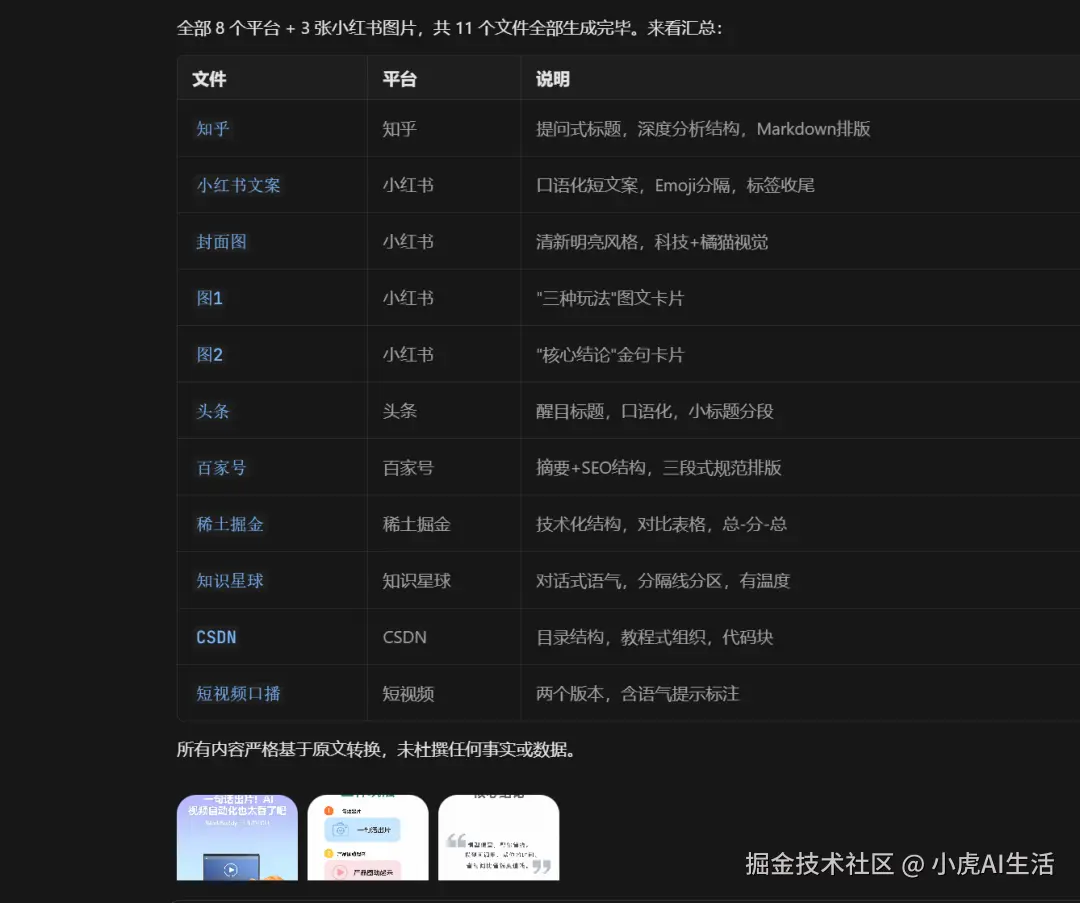The image size is (1080, 903).
Task: Select description 口语化短文案，Emoji分隔，标签收尾
Action: (675, 185)
